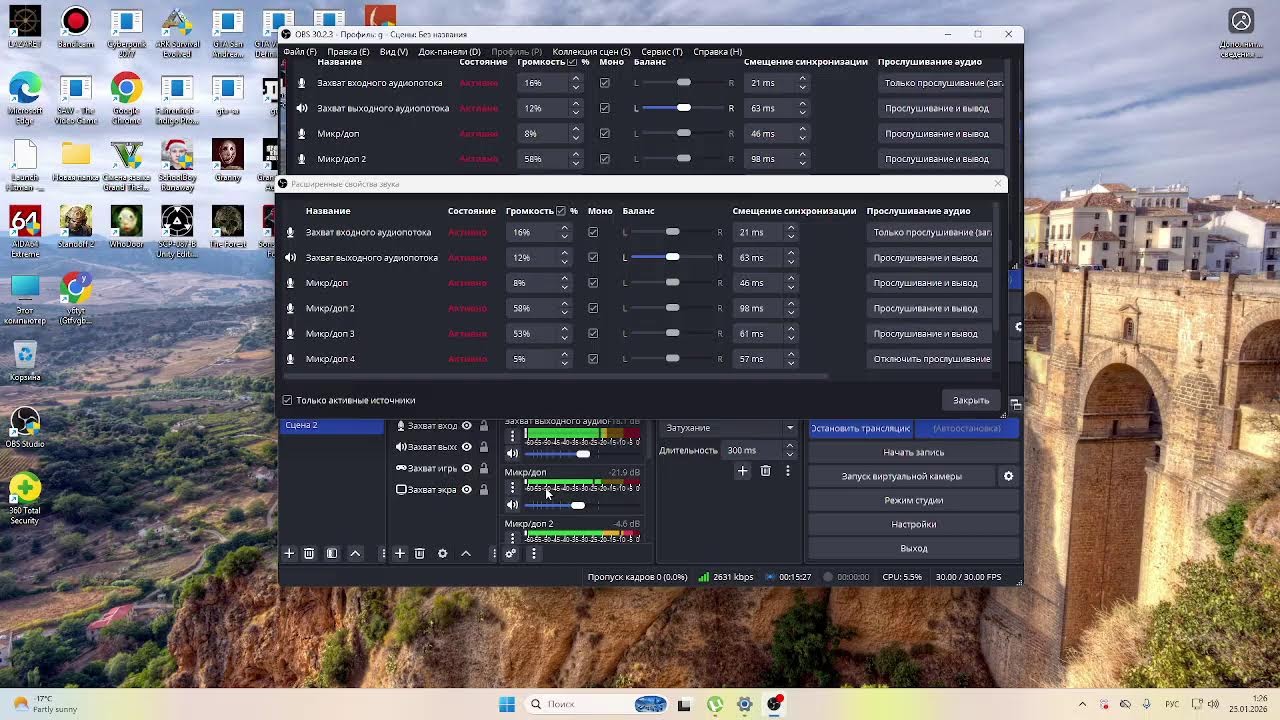This screenshot has width=1280, height=720.
Task: Uncheck Только активные источники checkbox
Action: pyautogui.click(x=288, y=400)
